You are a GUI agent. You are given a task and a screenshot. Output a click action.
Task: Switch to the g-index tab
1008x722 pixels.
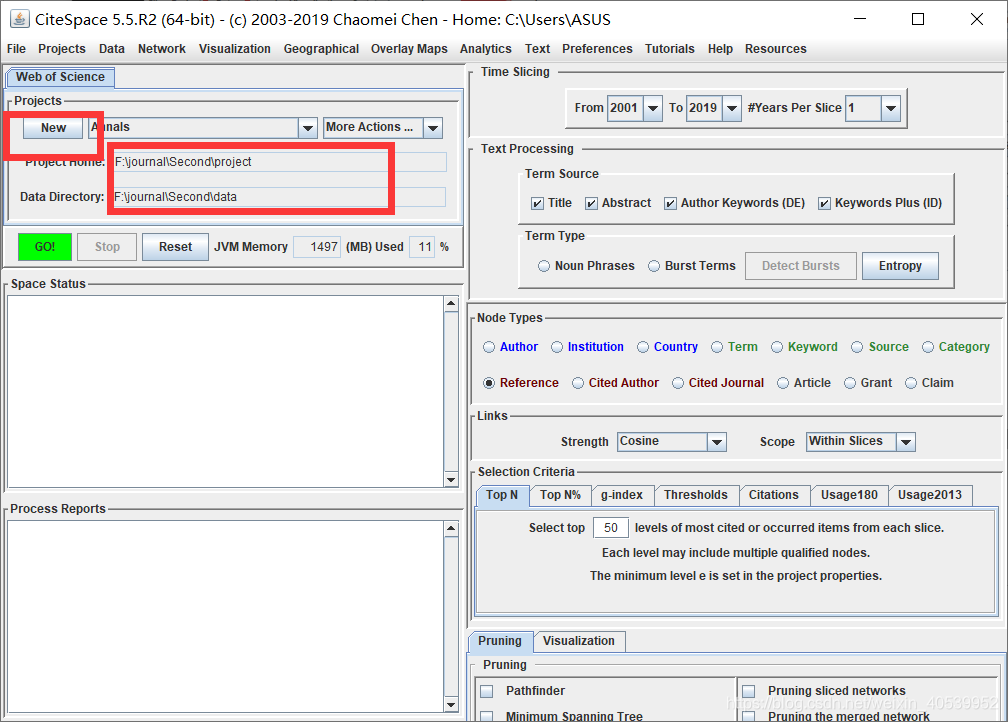click(622, 495)
